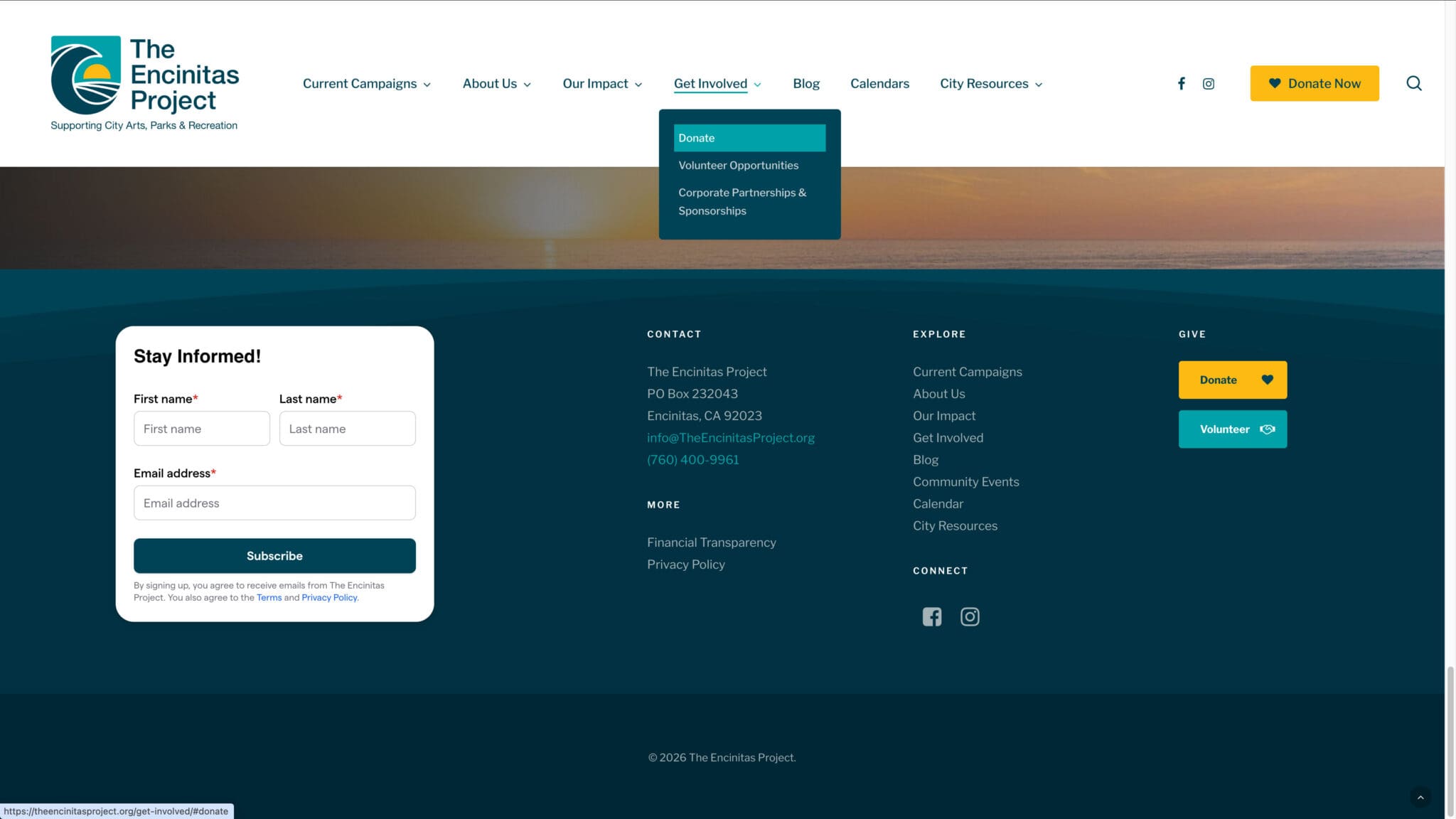Expand the Current Campaigns dropdown
The width and height of the screenshot is (1456, 819).
[x=367, y=84]
